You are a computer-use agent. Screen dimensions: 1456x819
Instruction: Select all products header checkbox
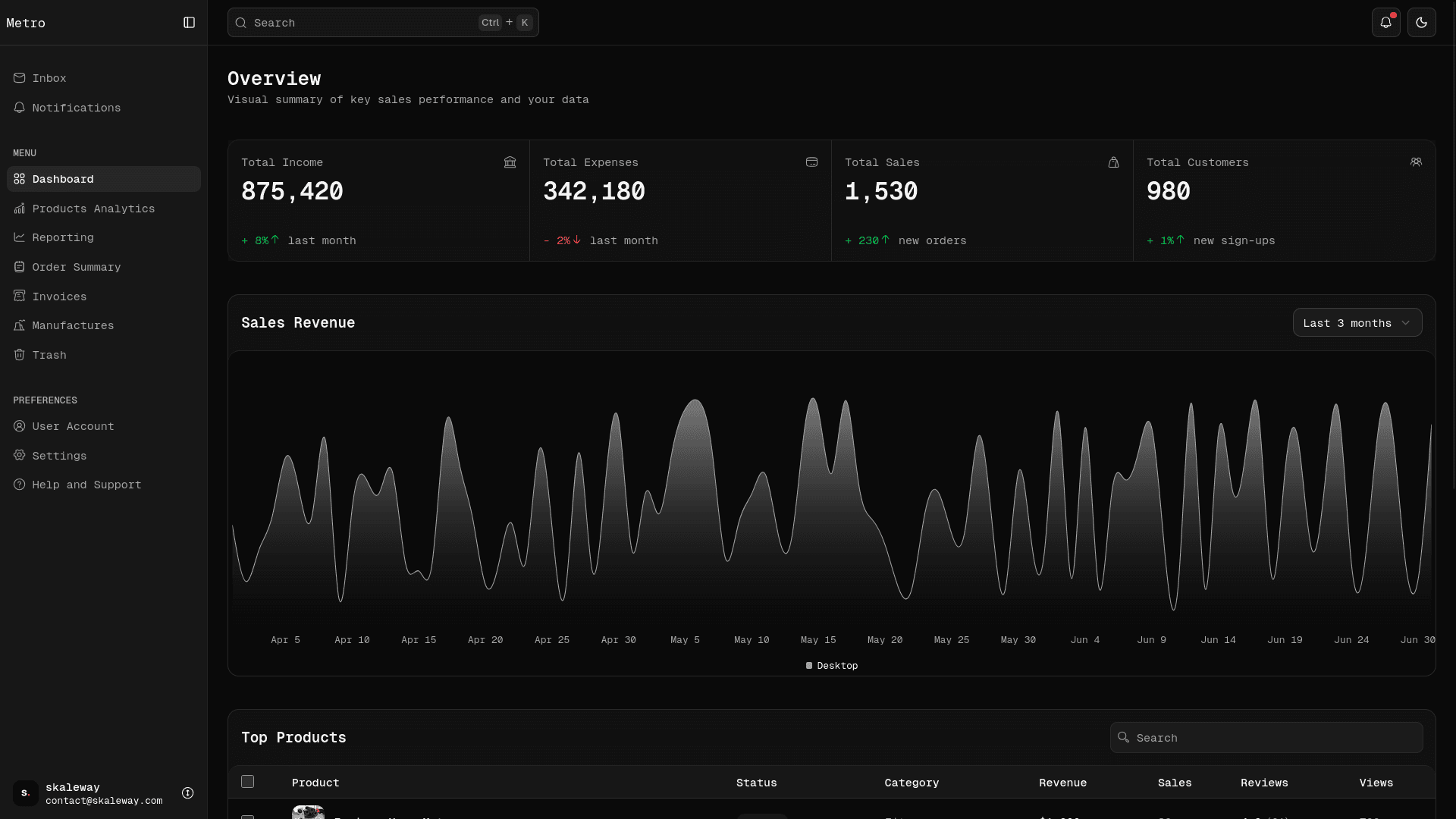tap(247, 782)
